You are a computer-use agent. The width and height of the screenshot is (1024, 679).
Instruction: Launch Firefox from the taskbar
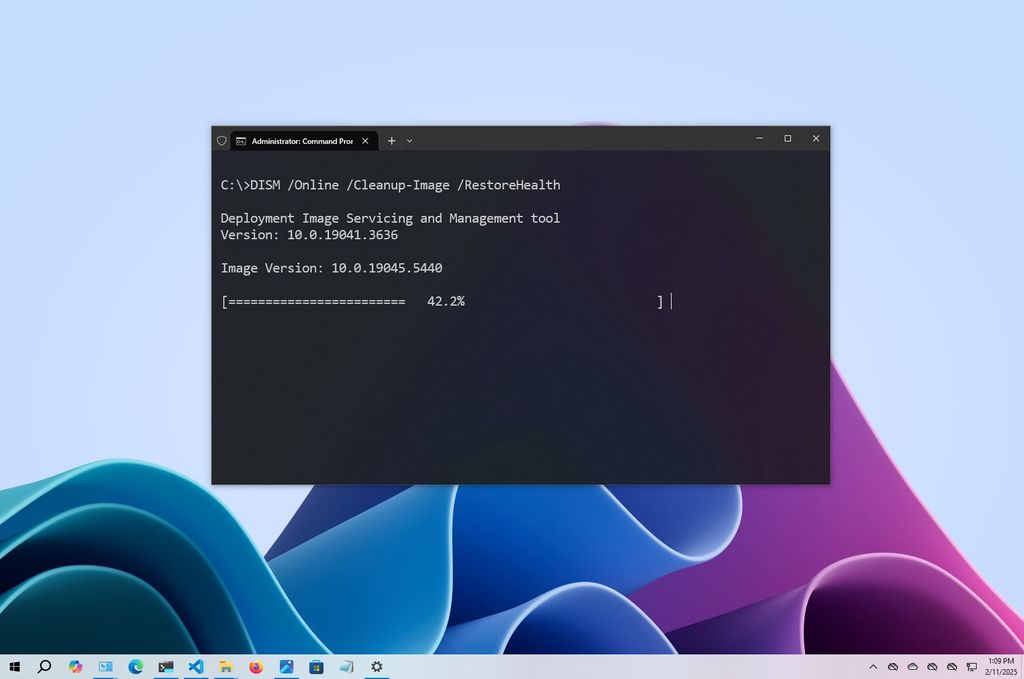[256, 667]
